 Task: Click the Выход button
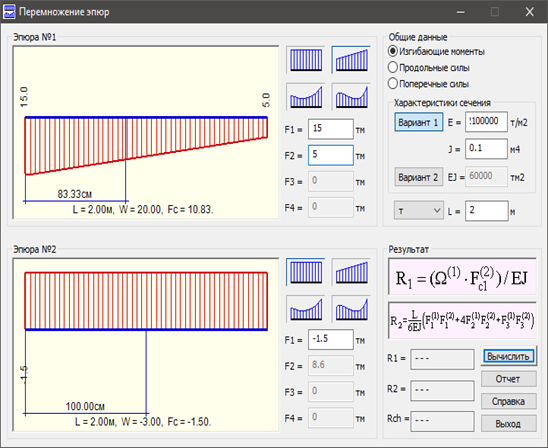point(509,424)
